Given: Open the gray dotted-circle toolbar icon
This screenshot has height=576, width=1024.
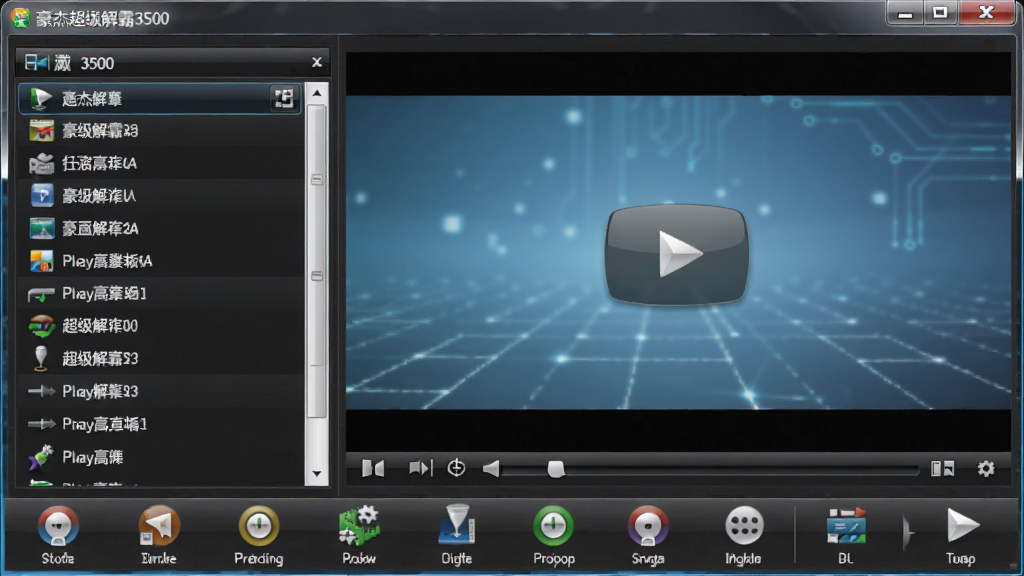Looking at the screenshot, I should 744,526.
